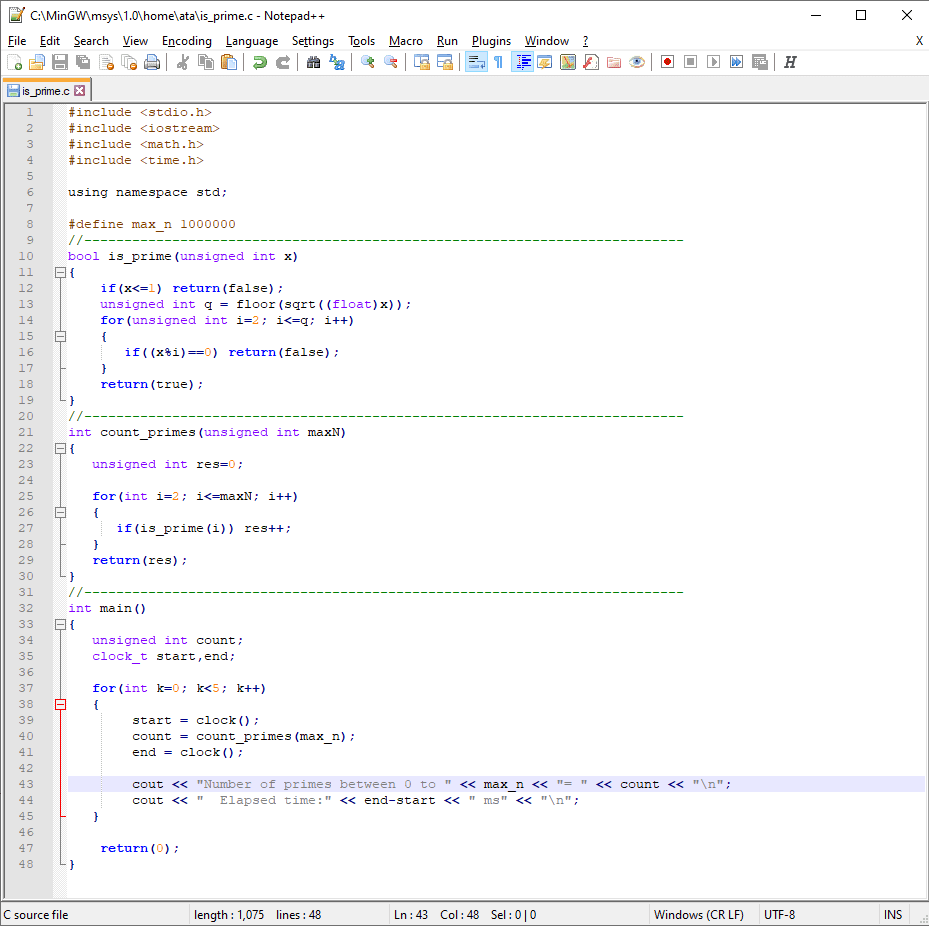Click the Print toolbar icon
The image size is (929, 926).
pyautogui.click(x=152, y=62)
